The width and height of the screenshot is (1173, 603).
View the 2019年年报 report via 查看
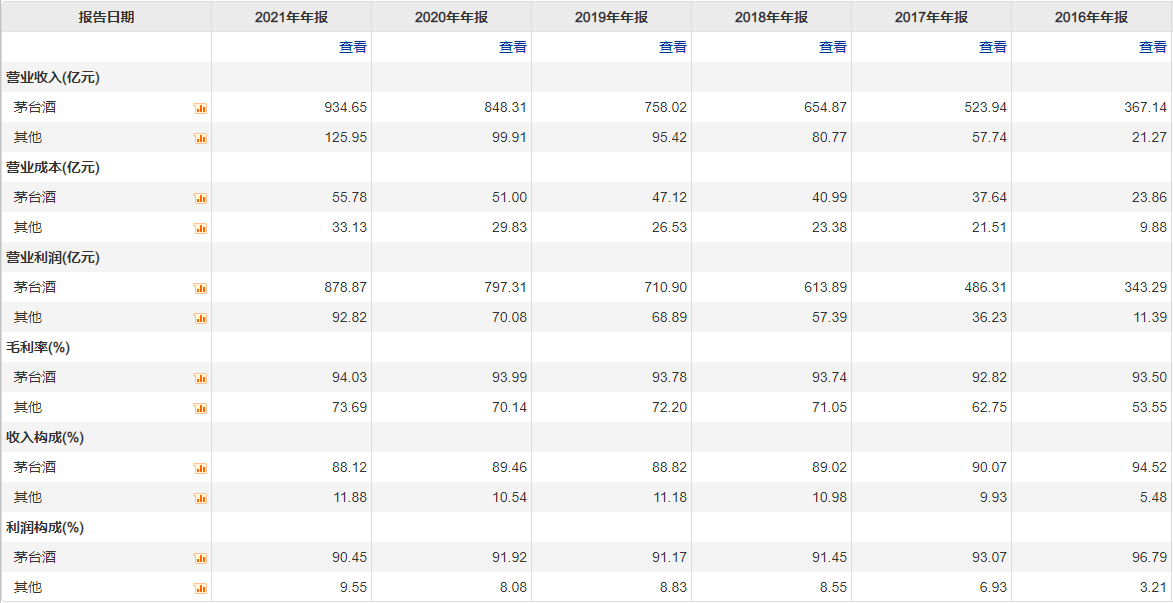click(x=673, y=47)
